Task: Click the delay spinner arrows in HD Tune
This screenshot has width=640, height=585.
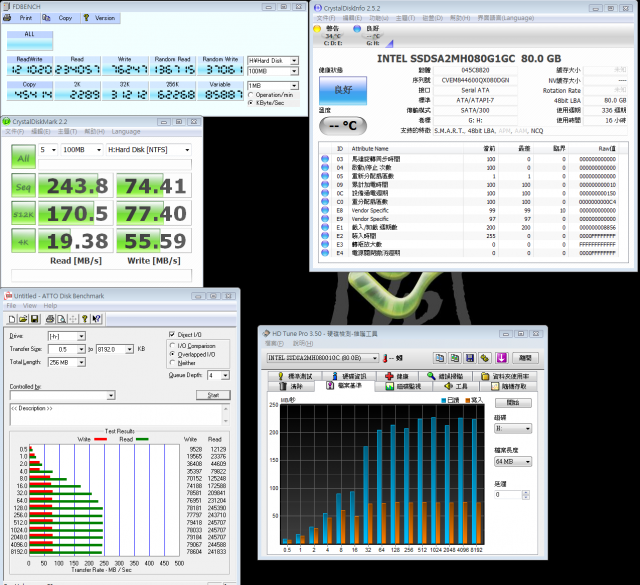Action: click(526, 495)
